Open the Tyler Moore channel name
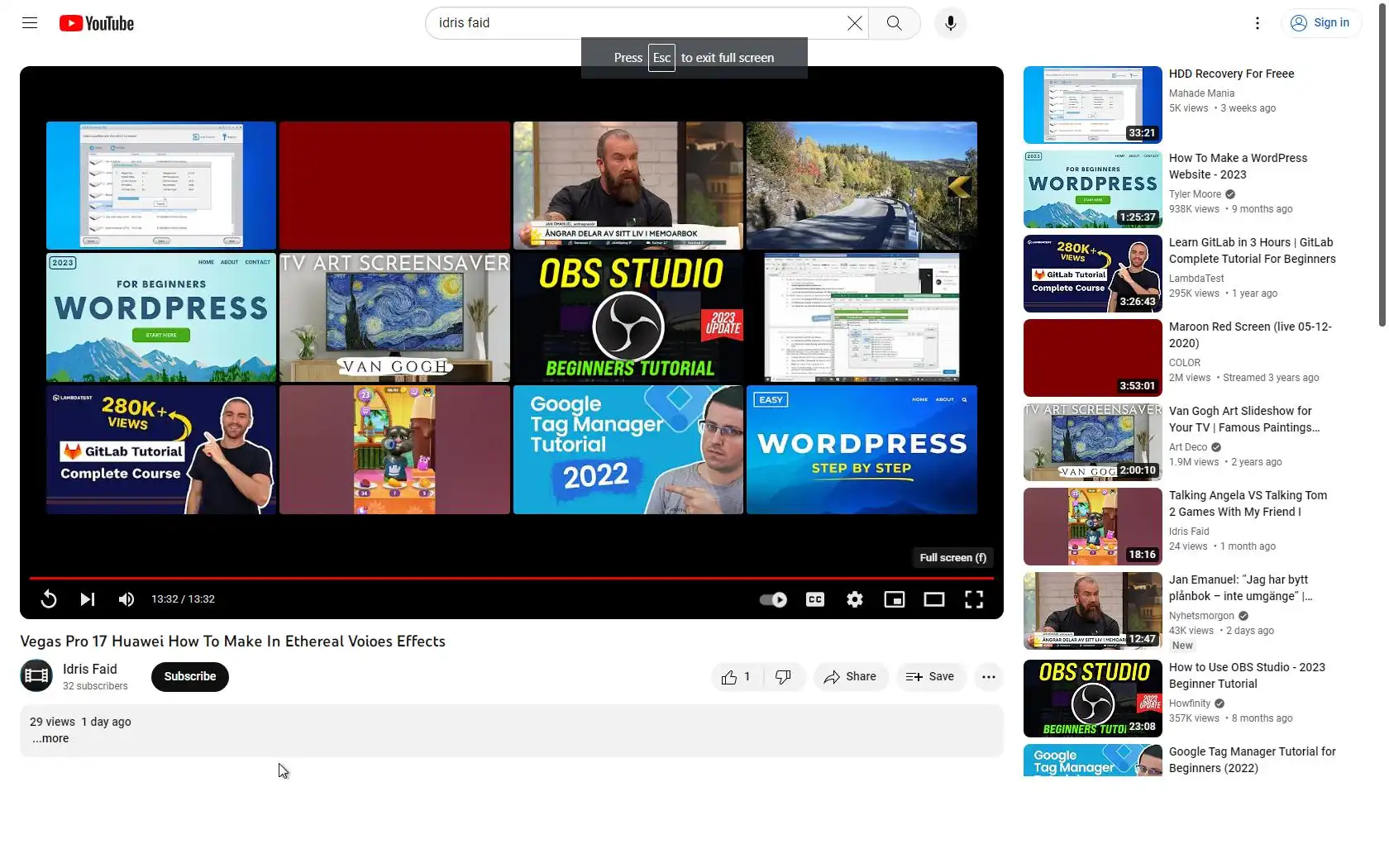 pyautogui.click(x=1196, y=194)
